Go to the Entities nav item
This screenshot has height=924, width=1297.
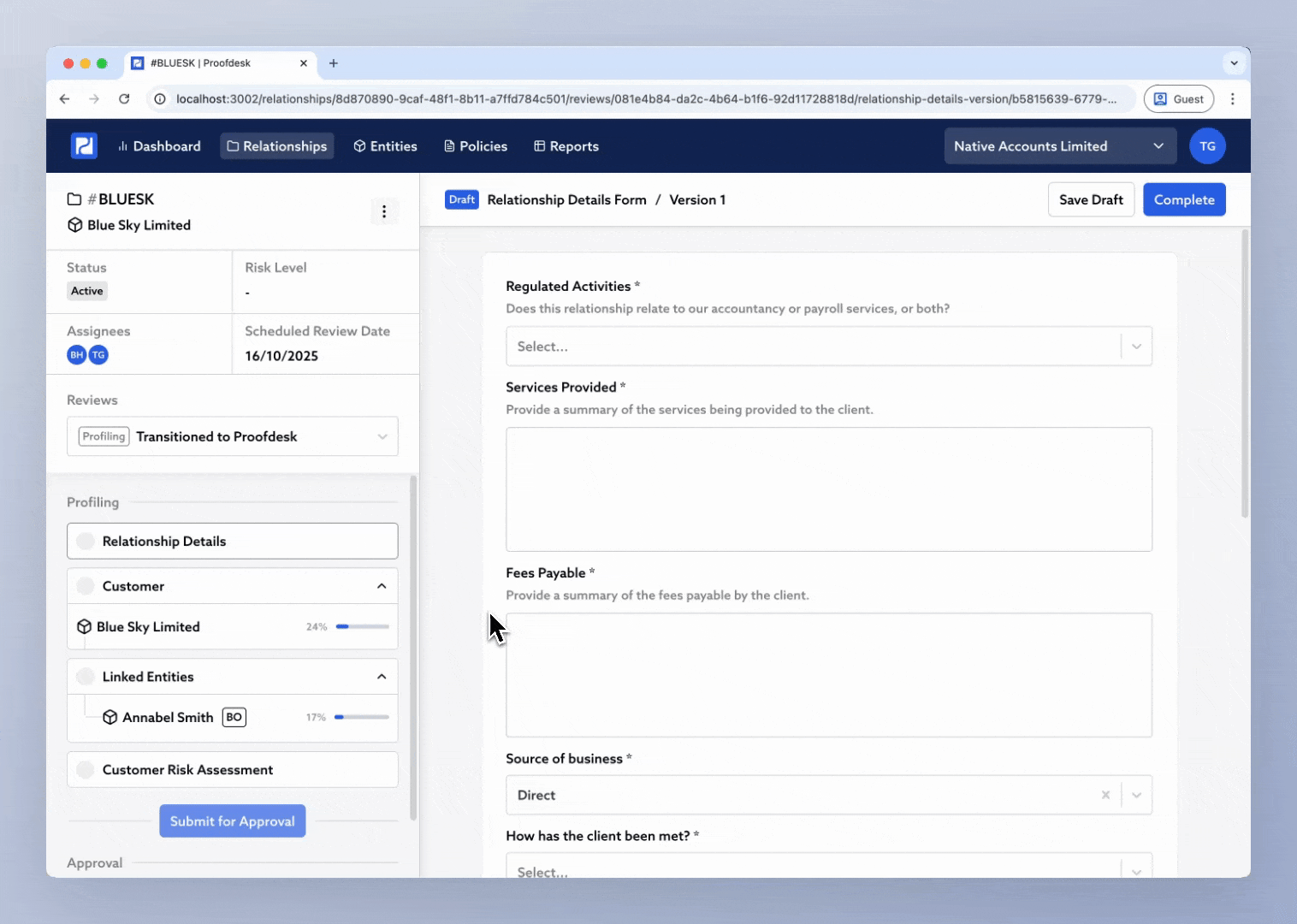(385, 146)
